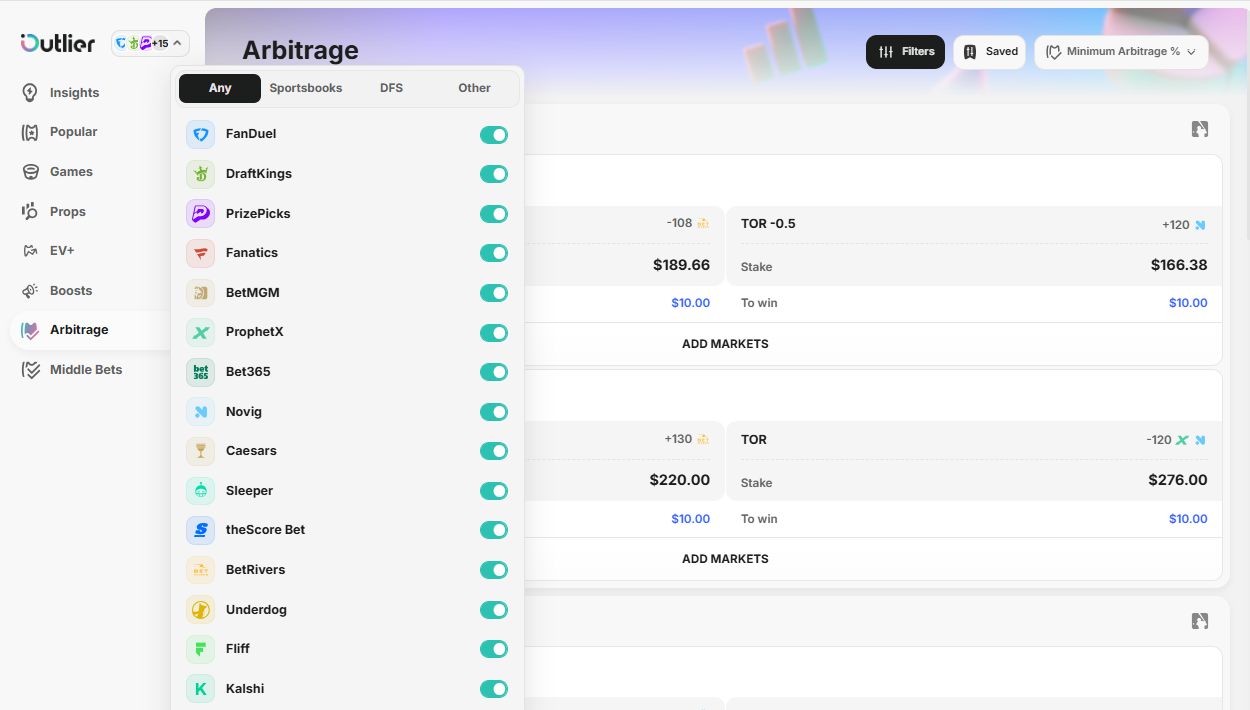
Task: Turn off the PrizePicks switch
Action: click(x=494, y=214)
